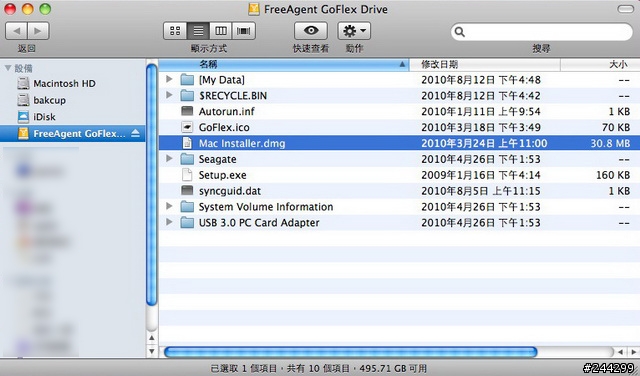Expand the $RECYCLE.BIN folder
The image size is (640, 376).
[169, 95]
